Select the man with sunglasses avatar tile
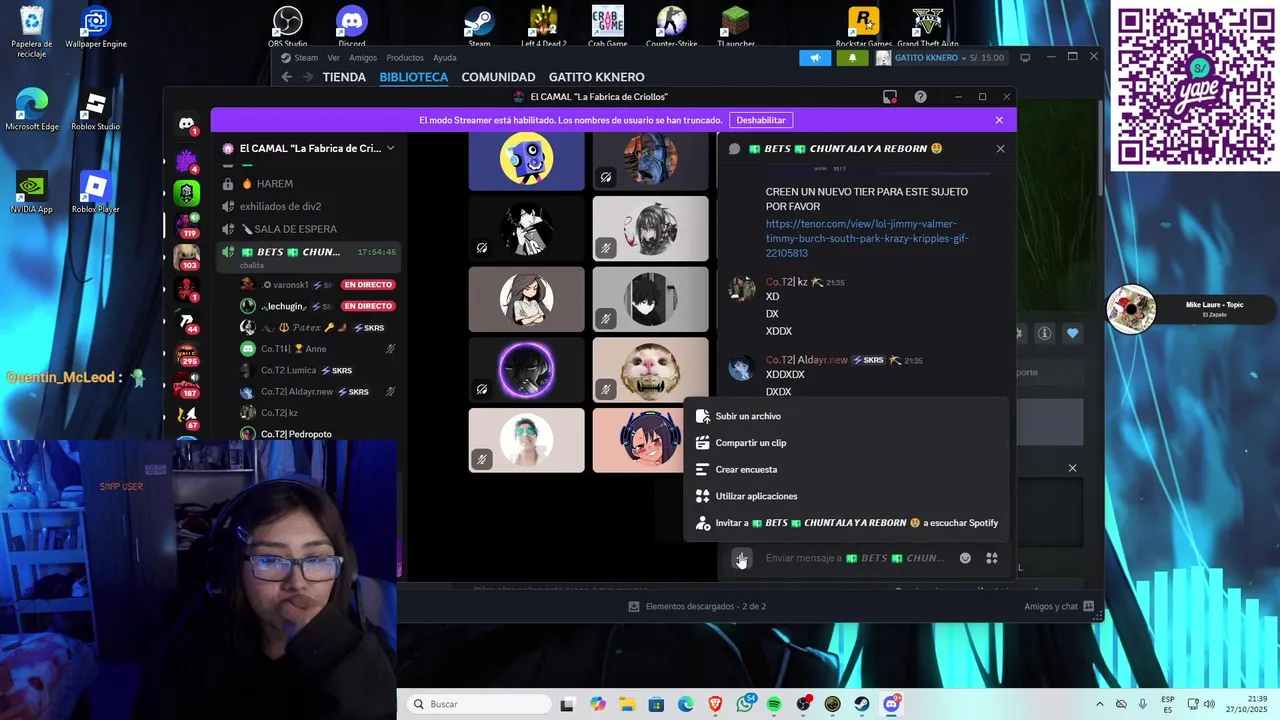This screenshot has height=720, width=1280. [x=526, y=440]
